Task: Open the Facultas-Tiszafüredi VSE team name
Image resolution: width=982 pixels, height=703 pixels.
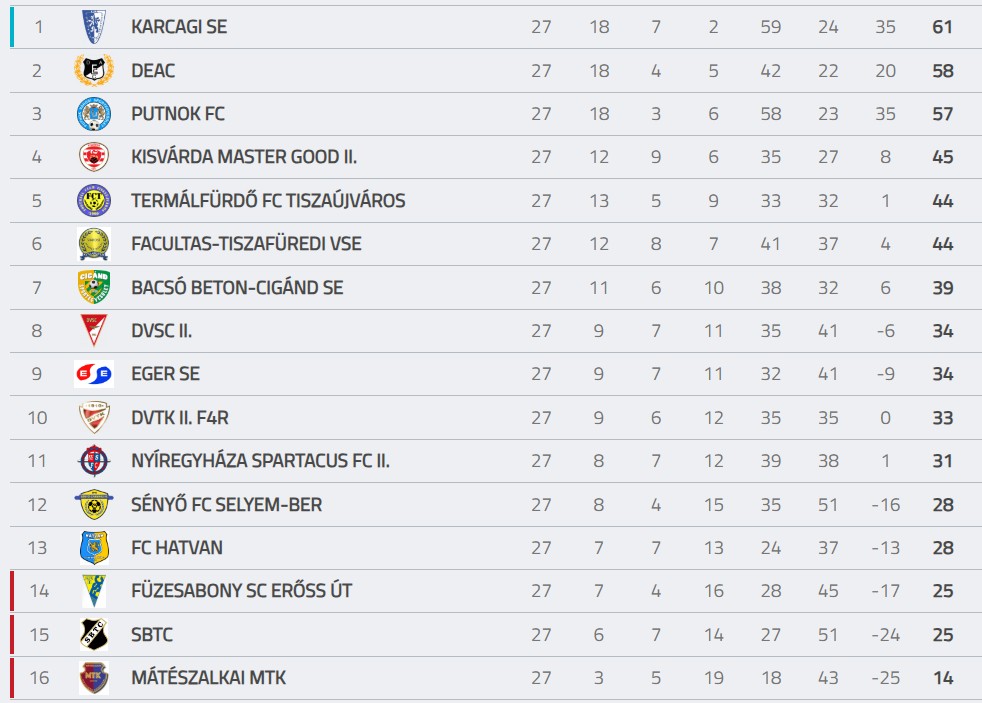Action: click(x=246, y=244)
